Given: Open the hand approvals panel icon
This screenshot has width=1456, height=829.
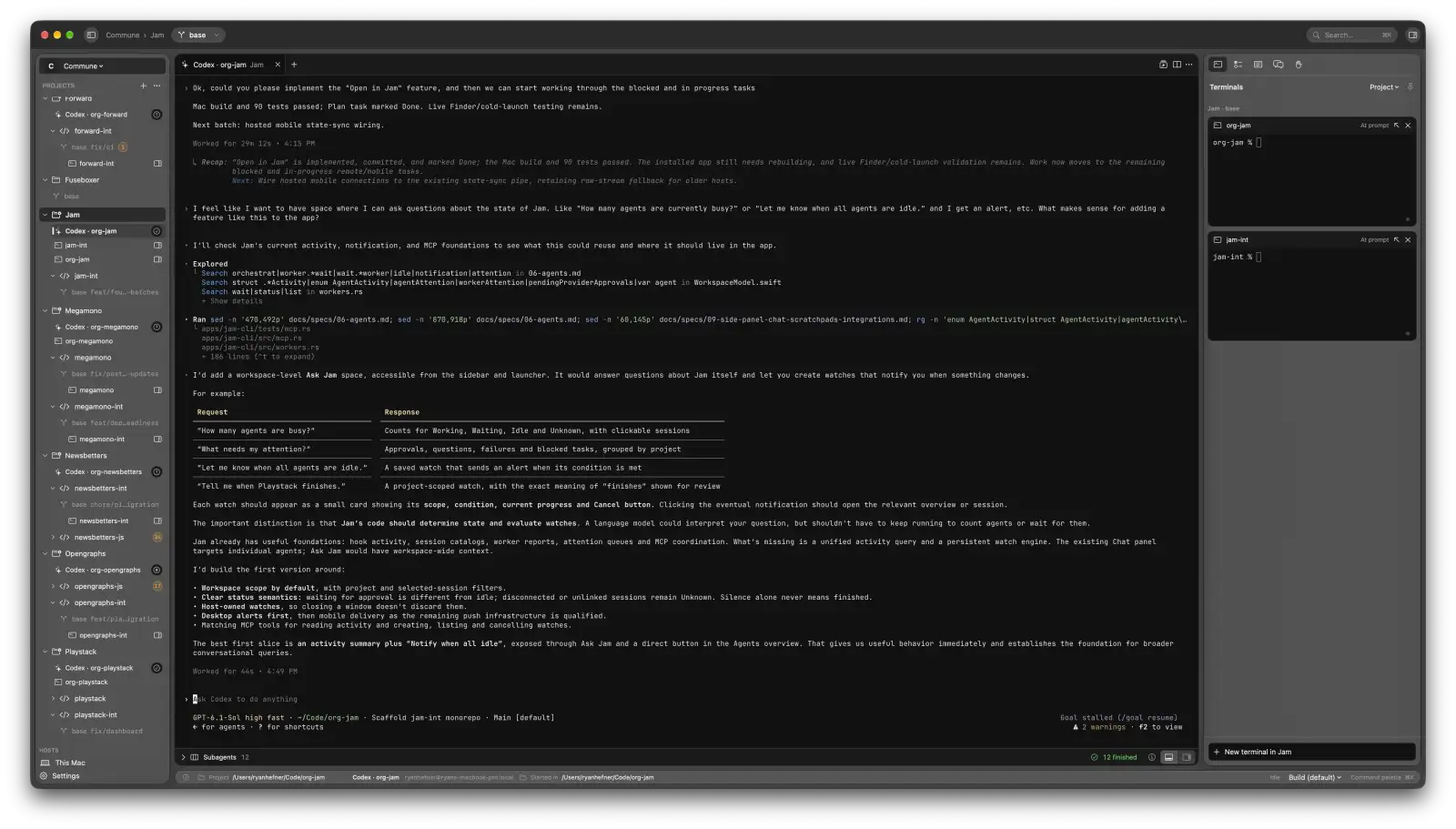Looking at the screenshot, I should tap(1299, 65).
